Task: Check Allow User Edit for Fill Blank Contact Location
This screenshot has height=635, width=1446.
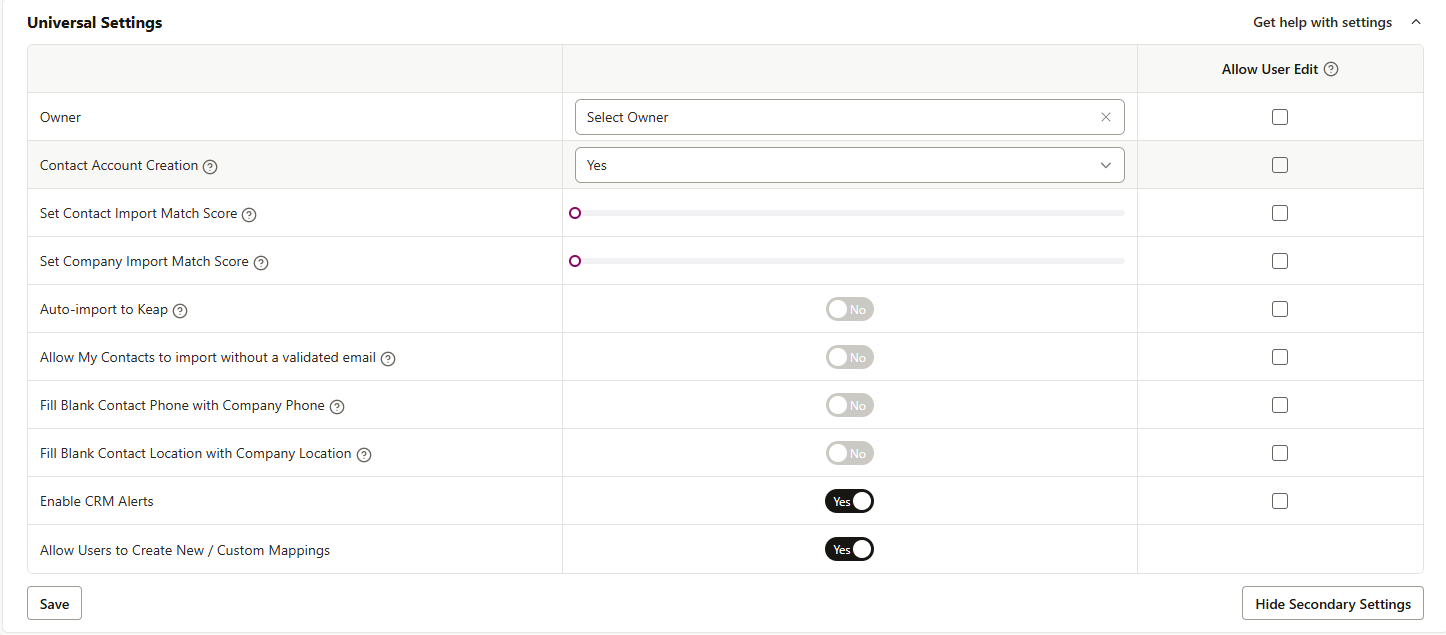Action: coord(1280,453)
